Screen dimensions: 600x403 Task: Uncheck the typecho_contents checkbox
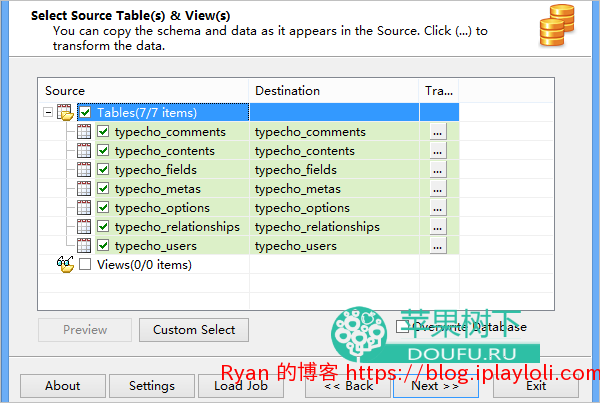point(103,150)
